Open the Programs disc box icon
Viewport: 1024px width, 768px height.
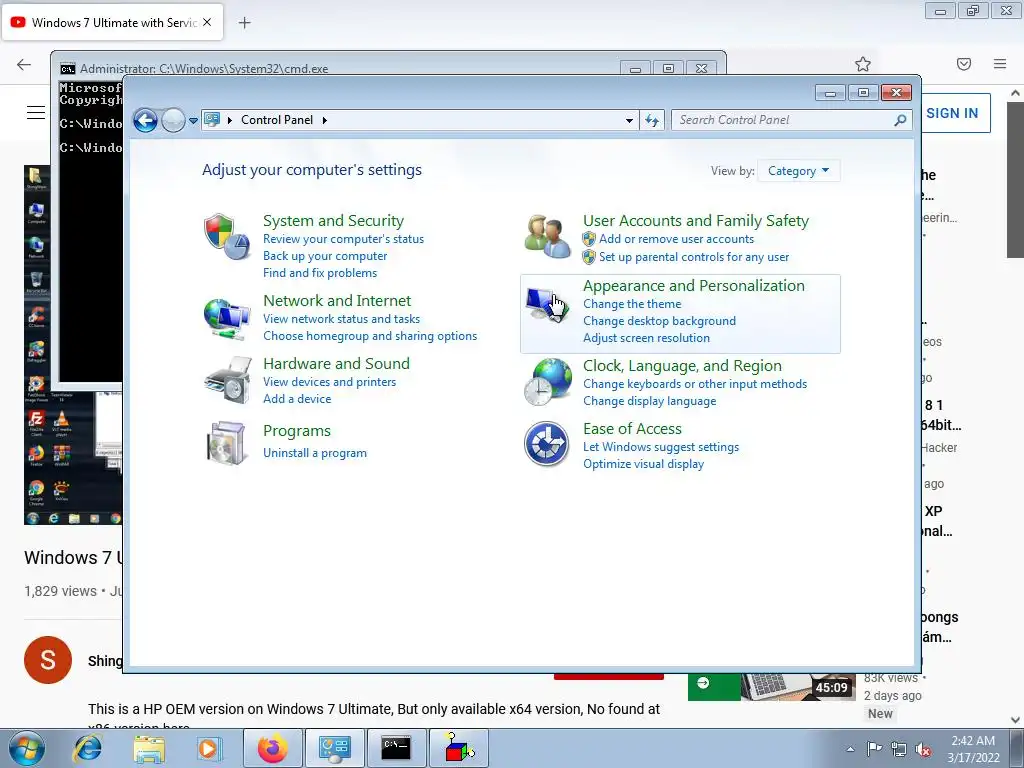click(227, 443)
